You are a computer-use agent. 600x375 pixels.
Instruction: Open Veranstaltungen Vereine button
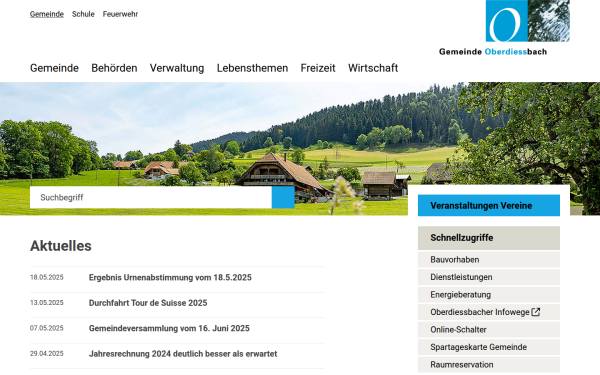(x=489, y=205)
